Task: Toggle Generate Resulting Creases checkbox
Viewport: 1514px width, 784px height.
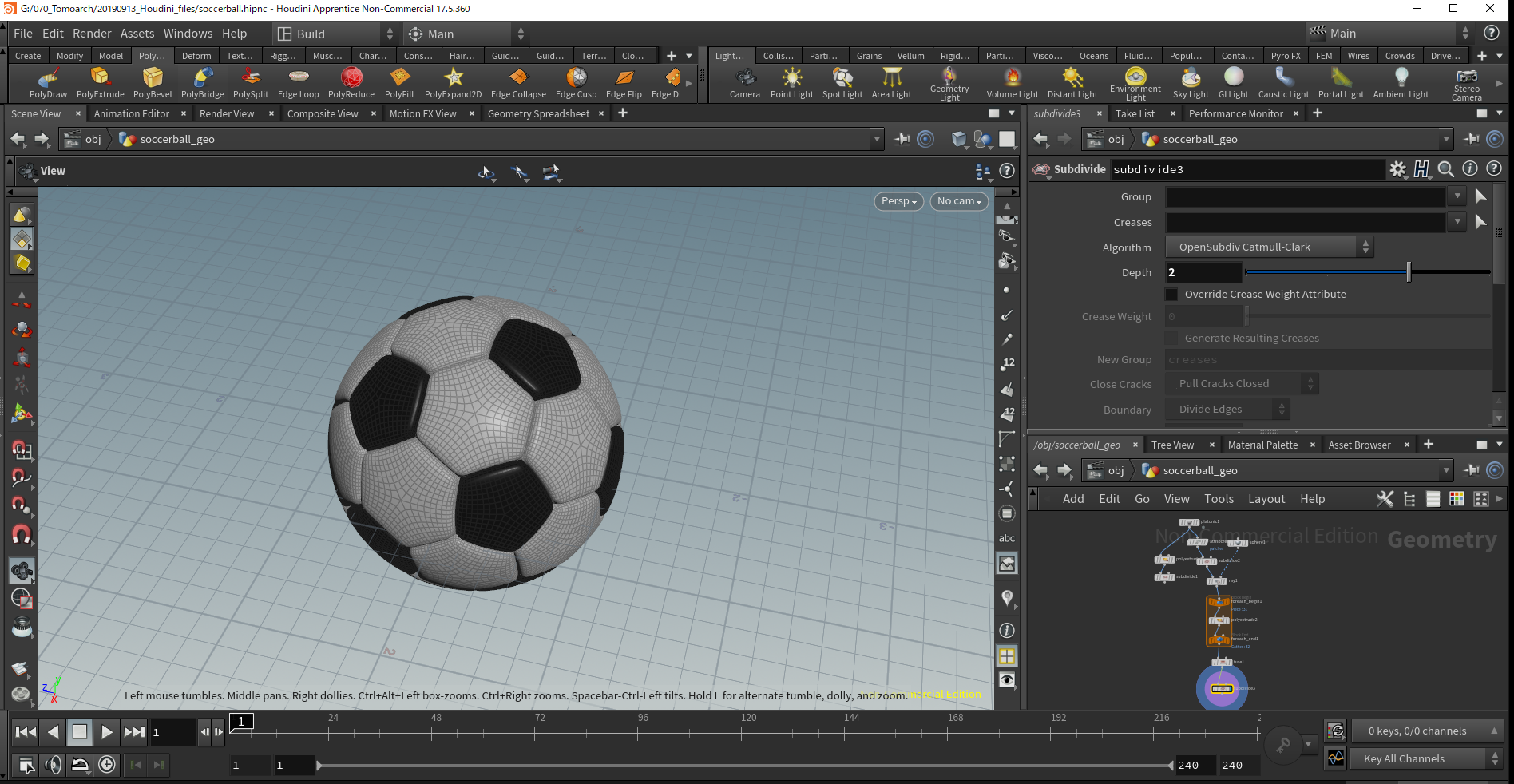Action: (1171, 339)
